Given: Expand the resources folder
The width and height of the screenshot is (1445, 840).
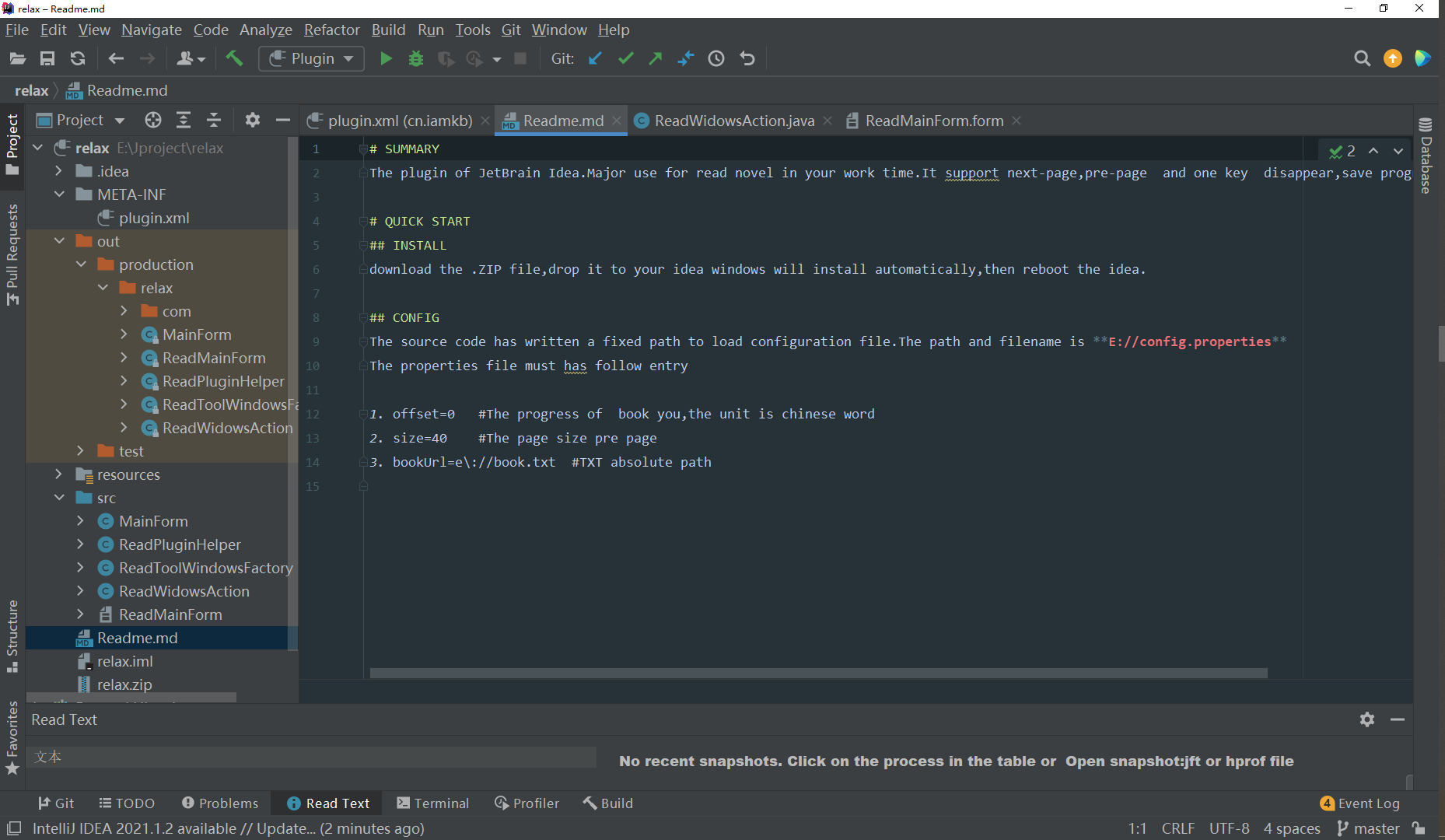Looking at the screenshot, I should [59, 474].
